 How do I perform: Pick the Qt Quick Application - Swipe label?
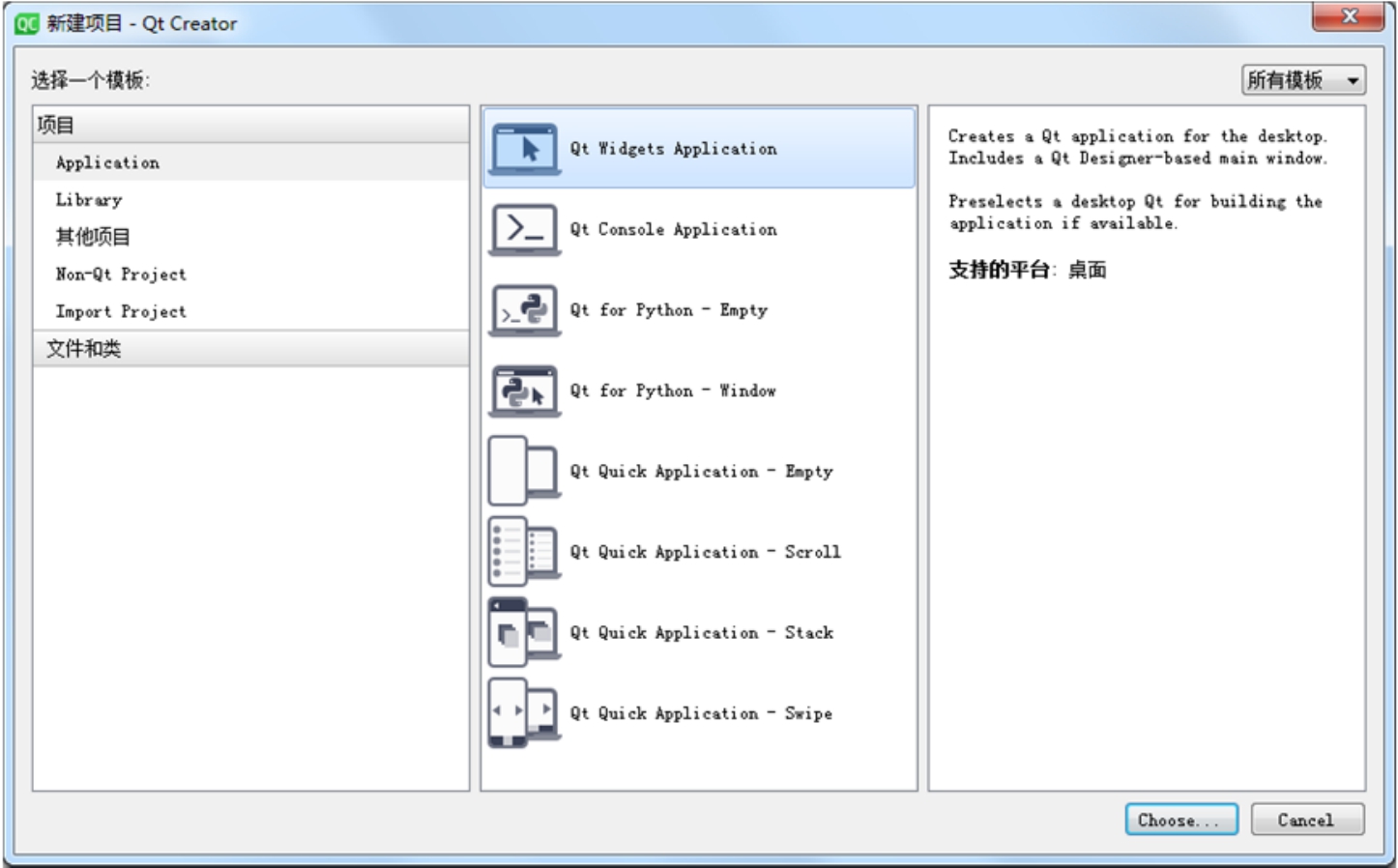[x=701, y=713]
